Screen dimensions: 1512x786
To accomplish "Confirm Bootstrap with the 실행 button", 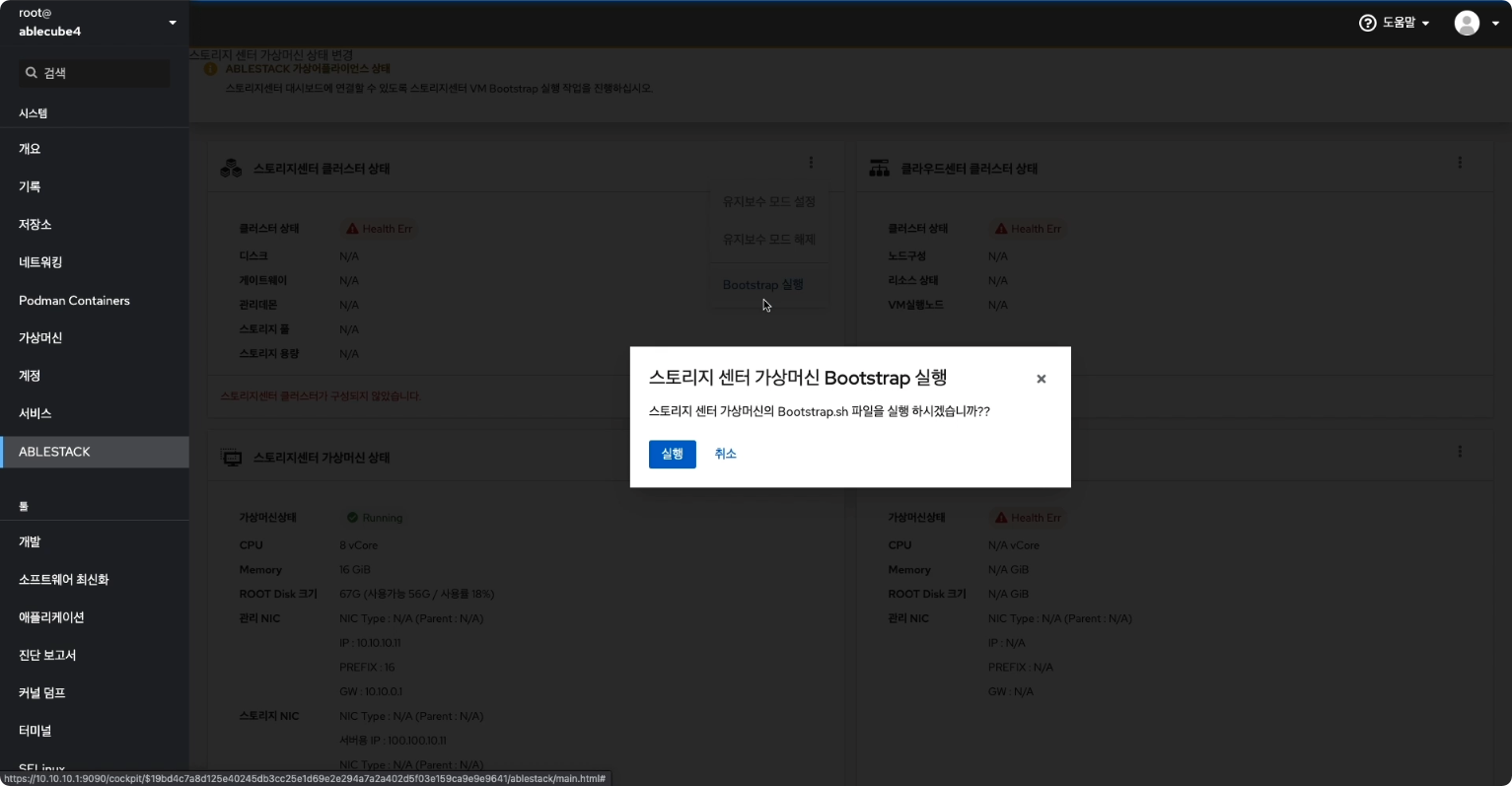I will (x=672, y=454).
